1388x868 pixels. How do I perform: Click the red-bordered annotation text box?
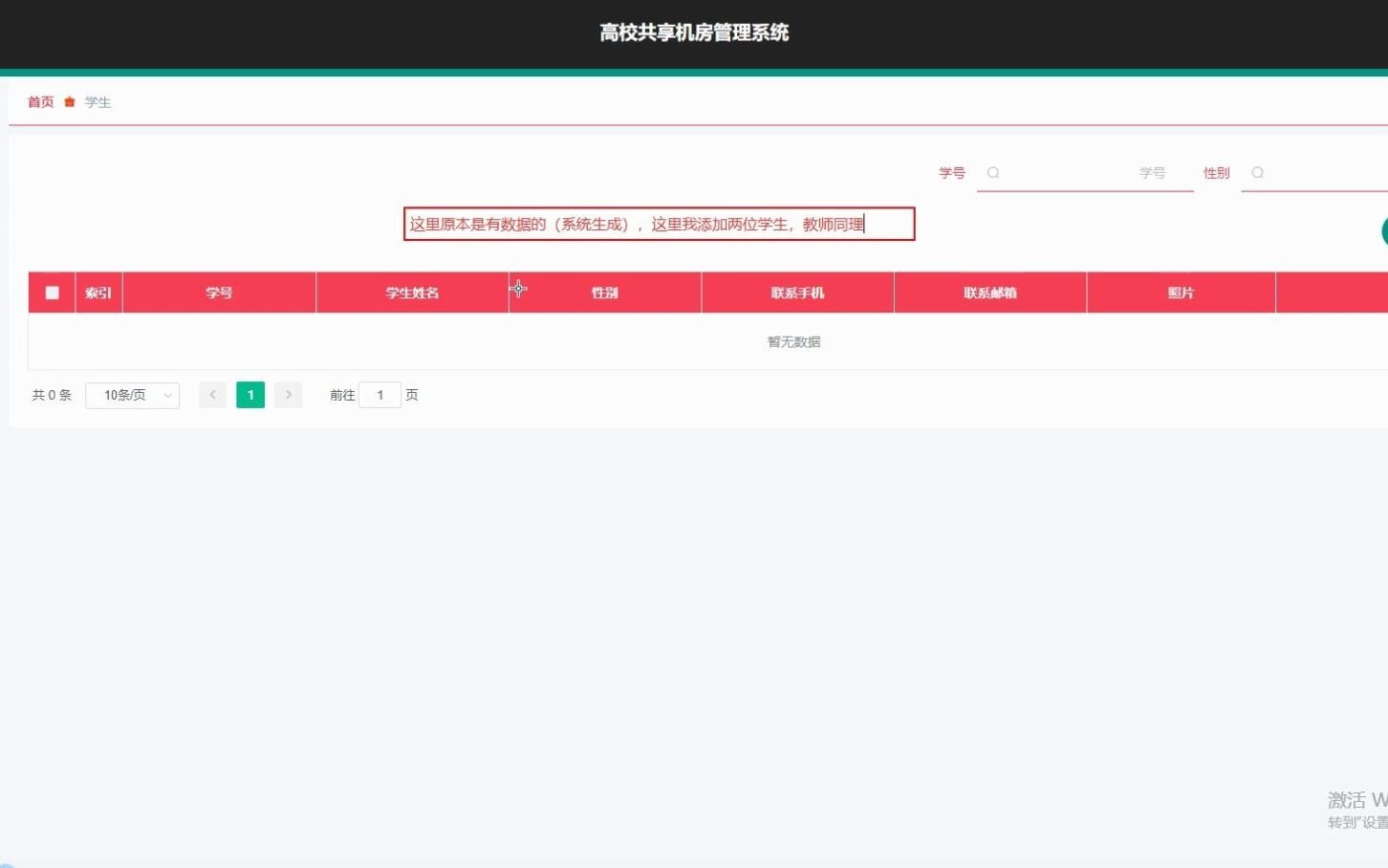point(659,224)
